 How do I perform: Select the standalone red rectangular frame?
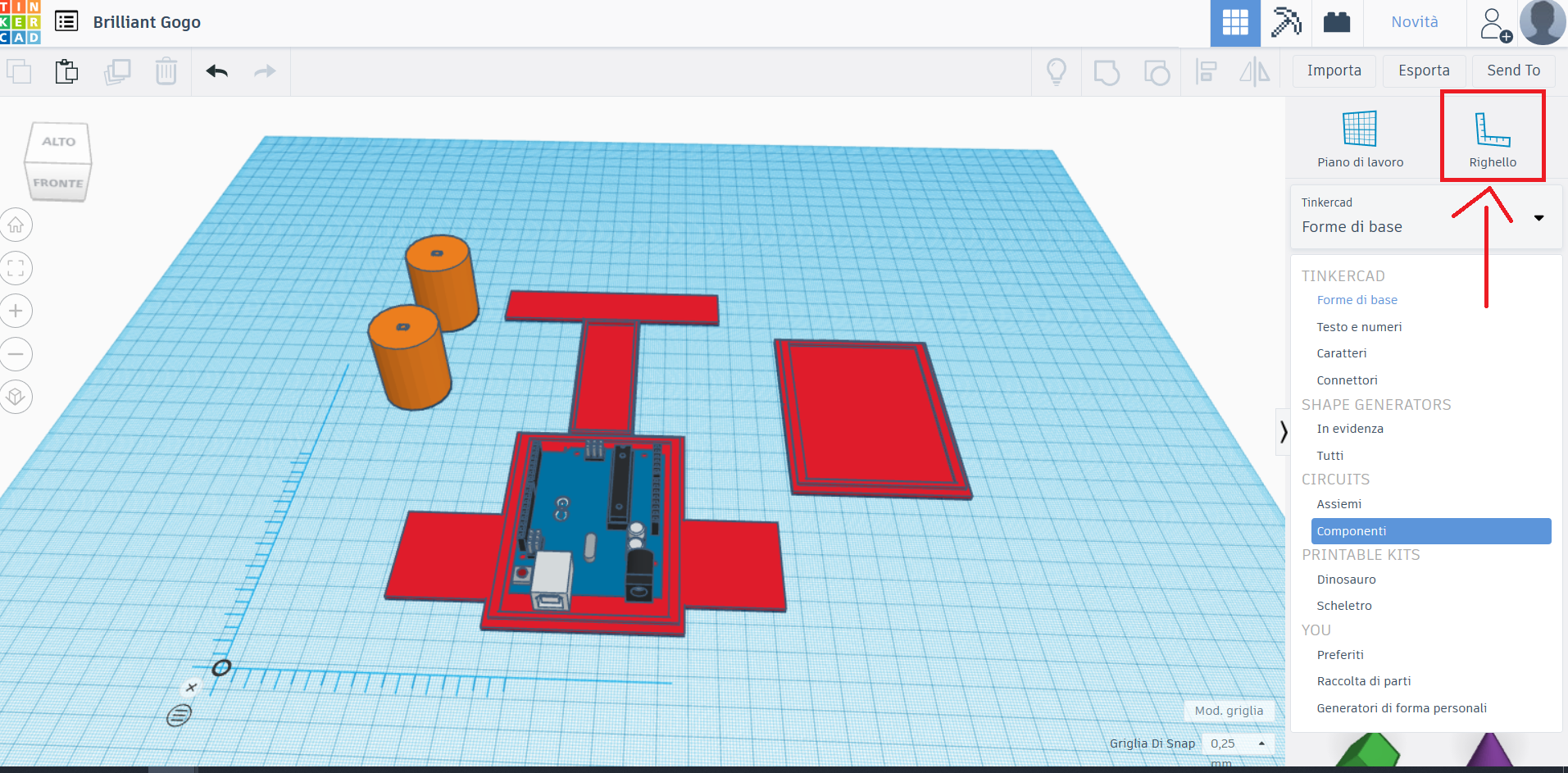click(872, 418)
